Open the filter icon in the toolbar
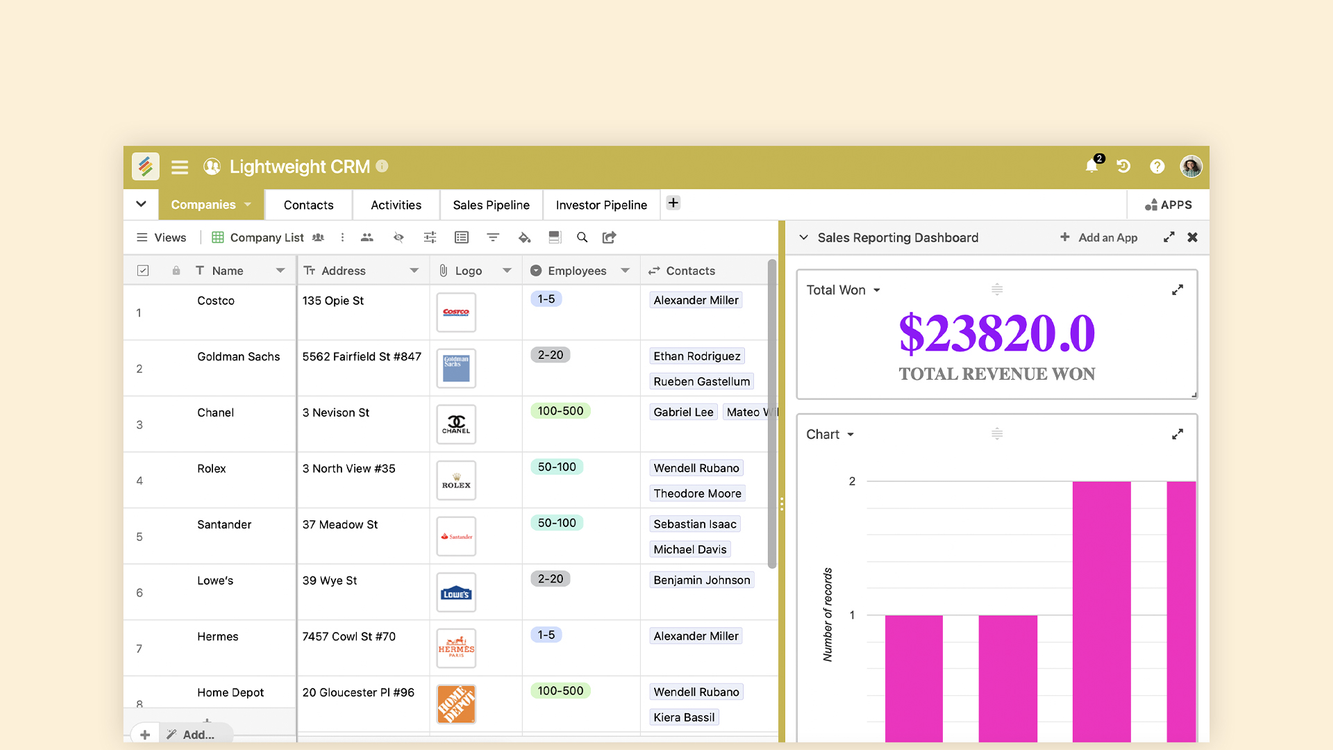 click(x=493, y=238)
